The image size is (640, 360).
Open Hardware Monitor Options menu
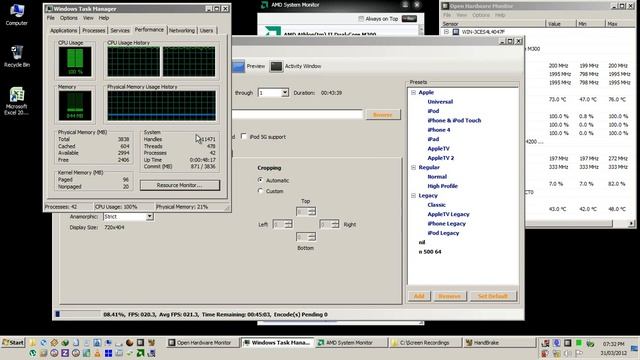coord(481,15)
